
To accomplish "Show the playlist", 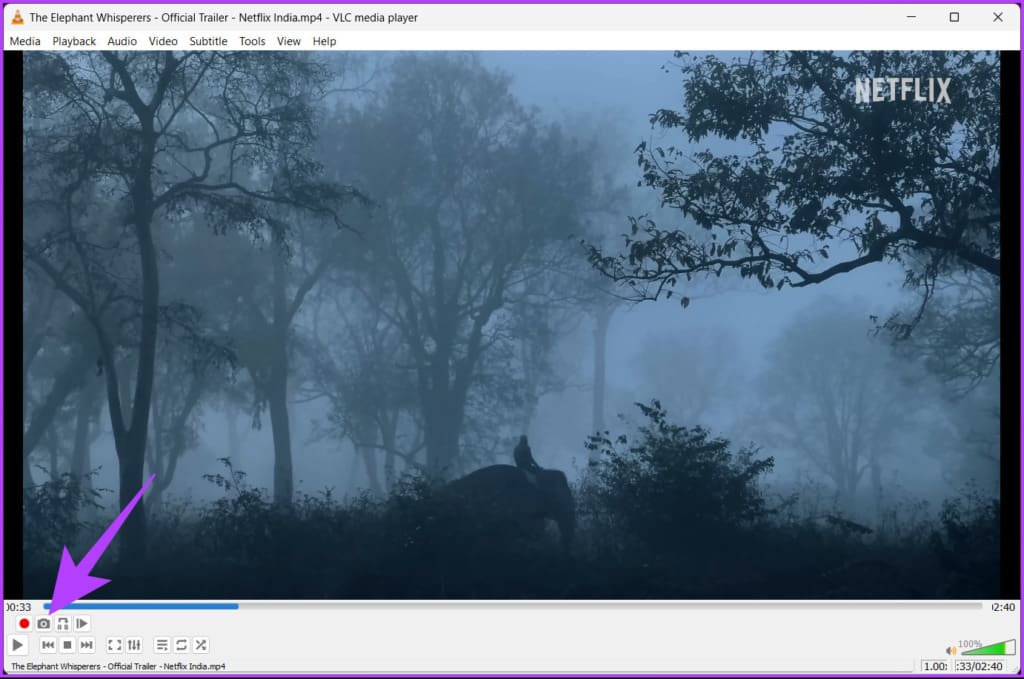I will (162, 645).
